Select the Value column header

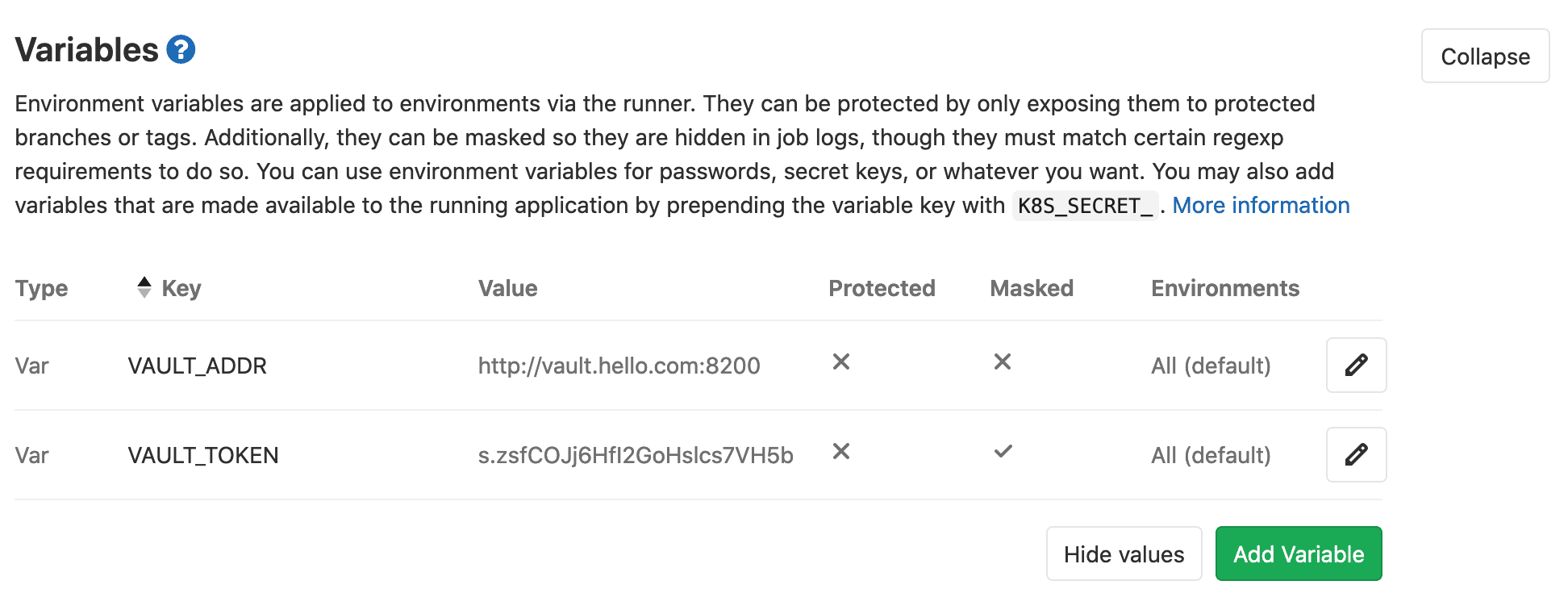[507, 288]
